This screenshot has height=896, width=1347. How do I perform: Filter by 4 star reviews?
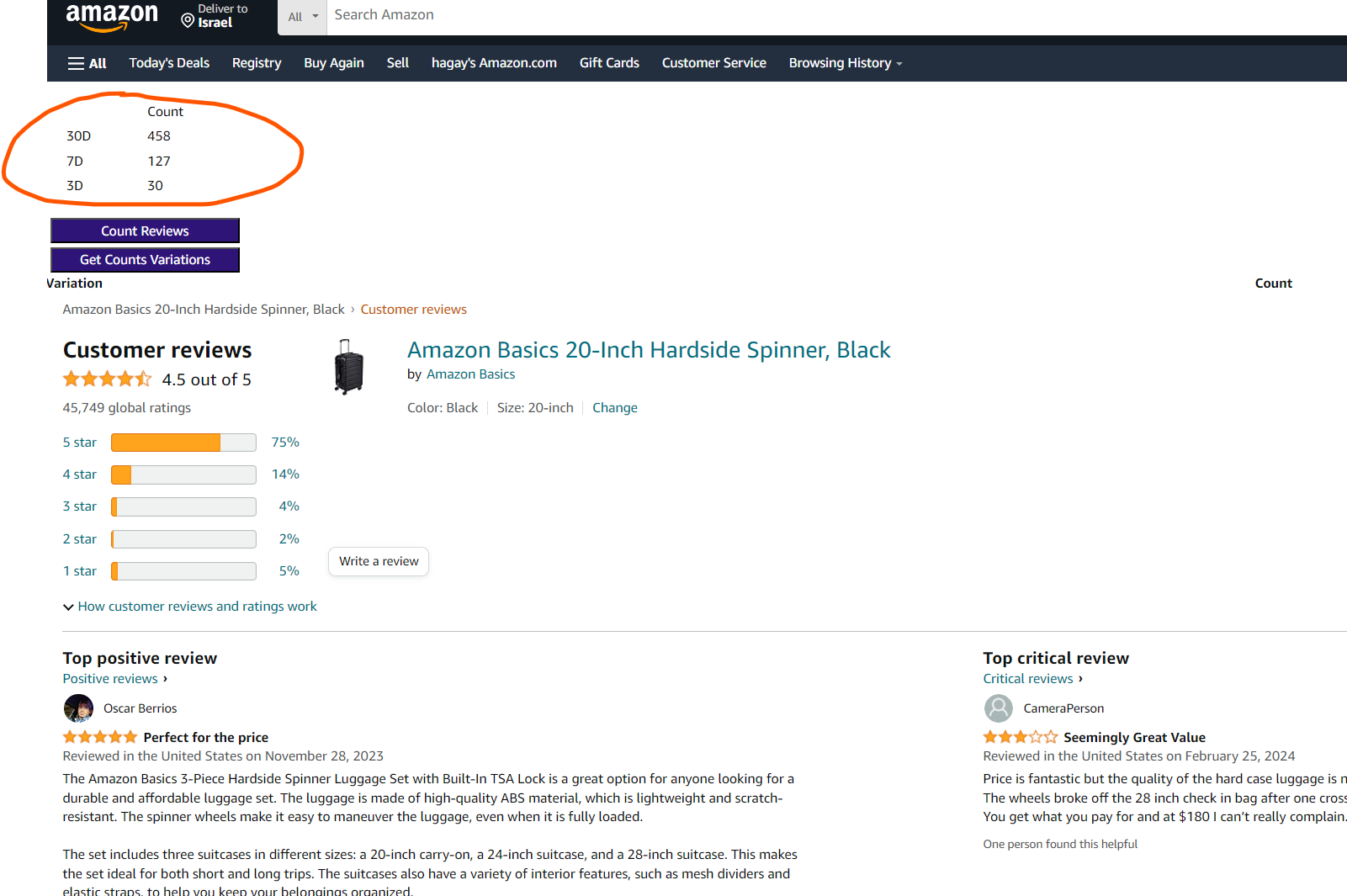click(x=80, y=475)
